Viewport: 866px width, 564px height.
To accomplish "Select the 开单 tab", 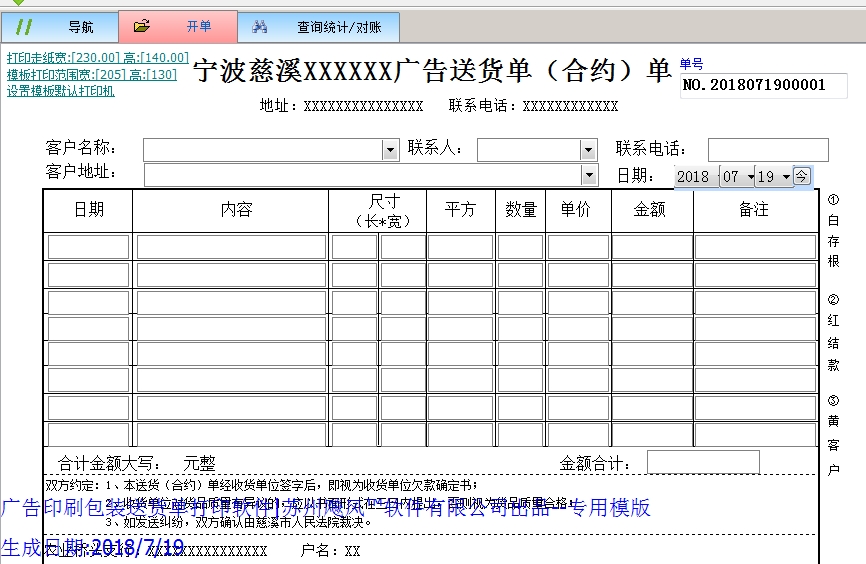I will [x=178, y=27].
